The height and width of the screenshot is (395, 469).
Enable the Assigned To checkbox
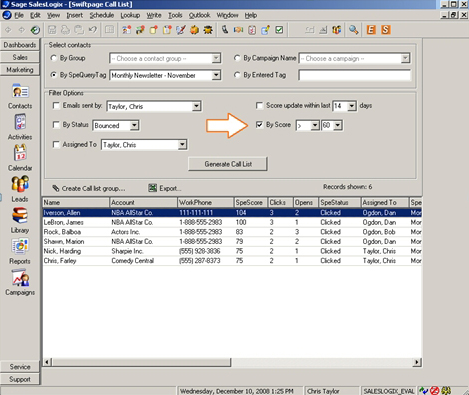[x=56, y=145]
